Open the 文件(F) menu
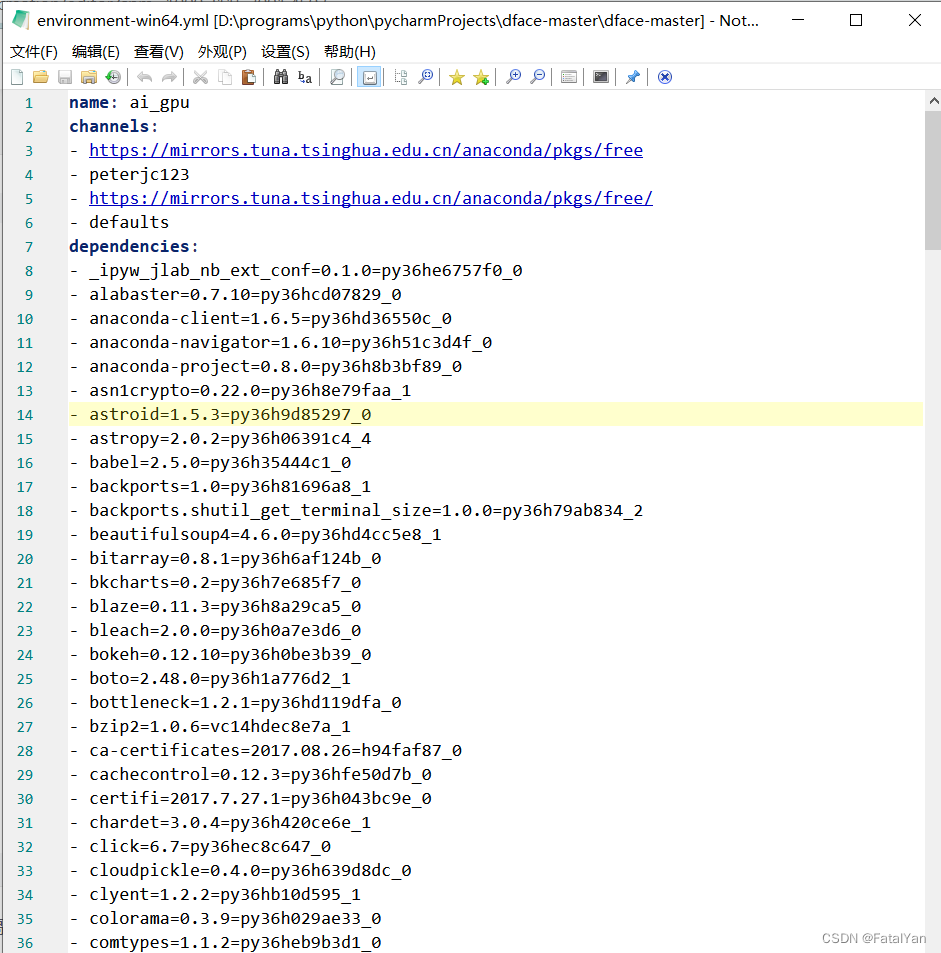Image resolution: width=941 pixels, height=953 pixels. point(33,52)
